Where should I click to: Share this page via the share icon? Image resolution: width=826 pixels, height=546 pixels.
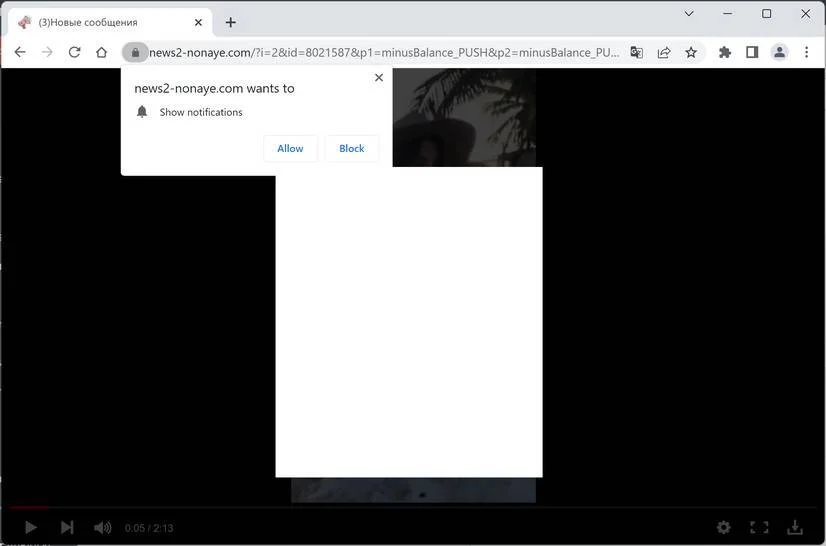click(664, 52)
